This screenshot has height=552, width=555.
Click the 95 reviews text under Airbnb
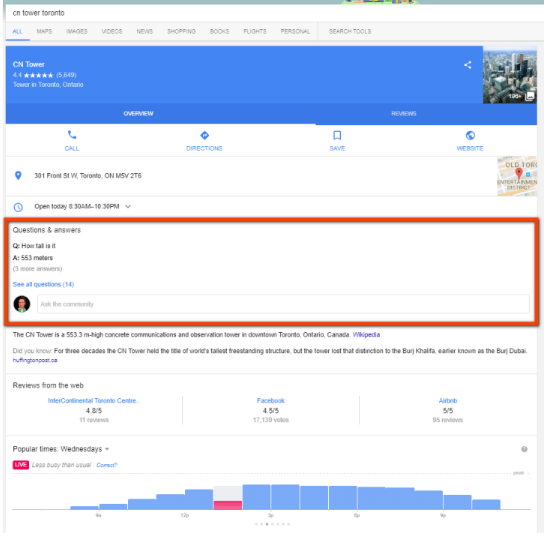pyautogui.click(x=448, y=420)
